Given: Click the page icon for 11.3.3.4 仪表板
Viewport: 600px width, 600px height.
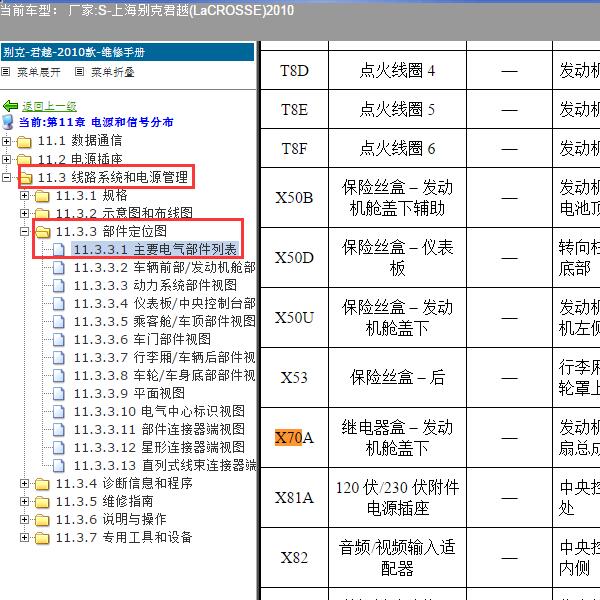Looking at the screenshot, I should 59,303.
